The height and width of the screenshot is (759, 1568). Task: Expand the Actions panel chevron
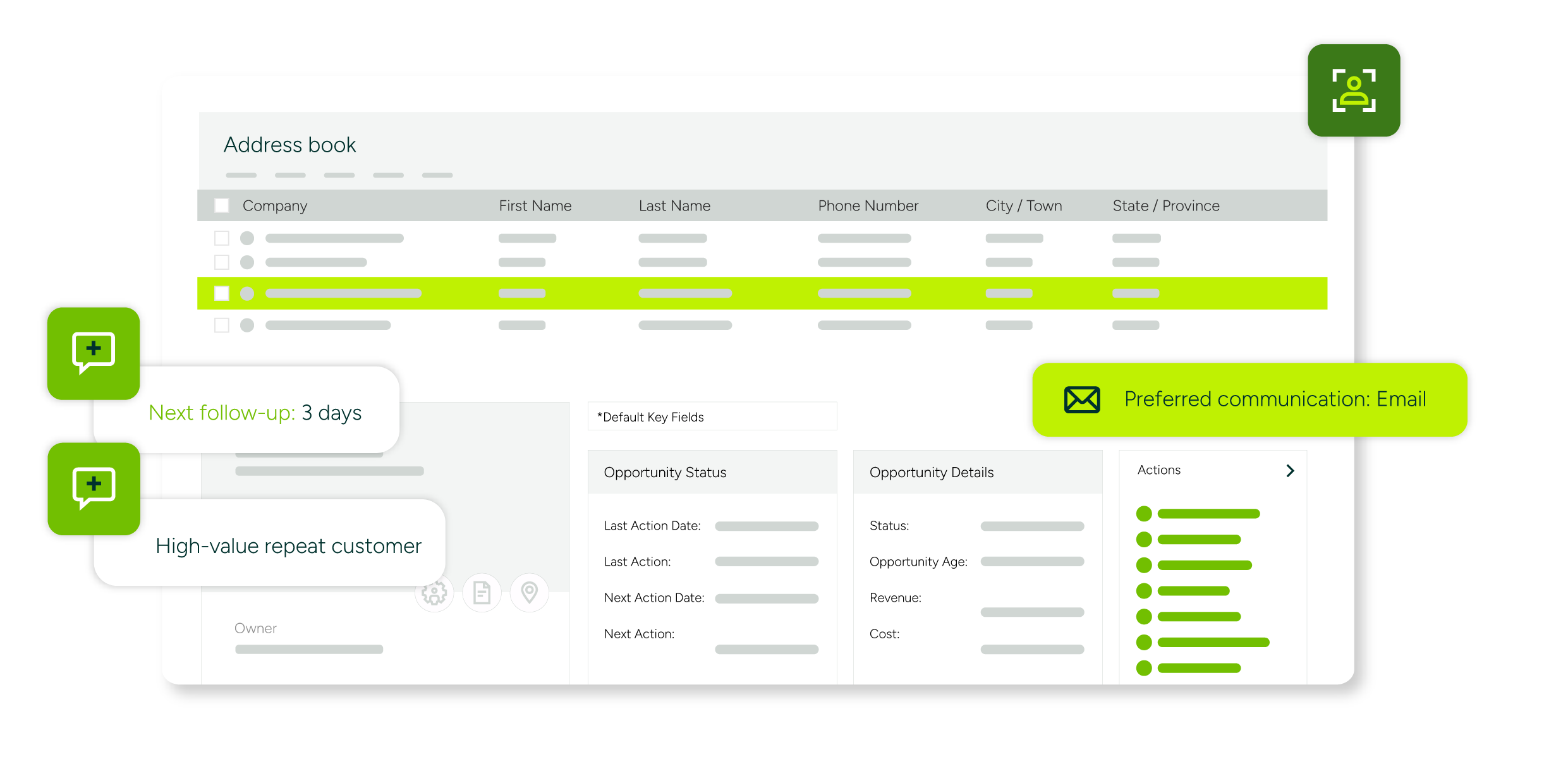[x=1290, y=471]
